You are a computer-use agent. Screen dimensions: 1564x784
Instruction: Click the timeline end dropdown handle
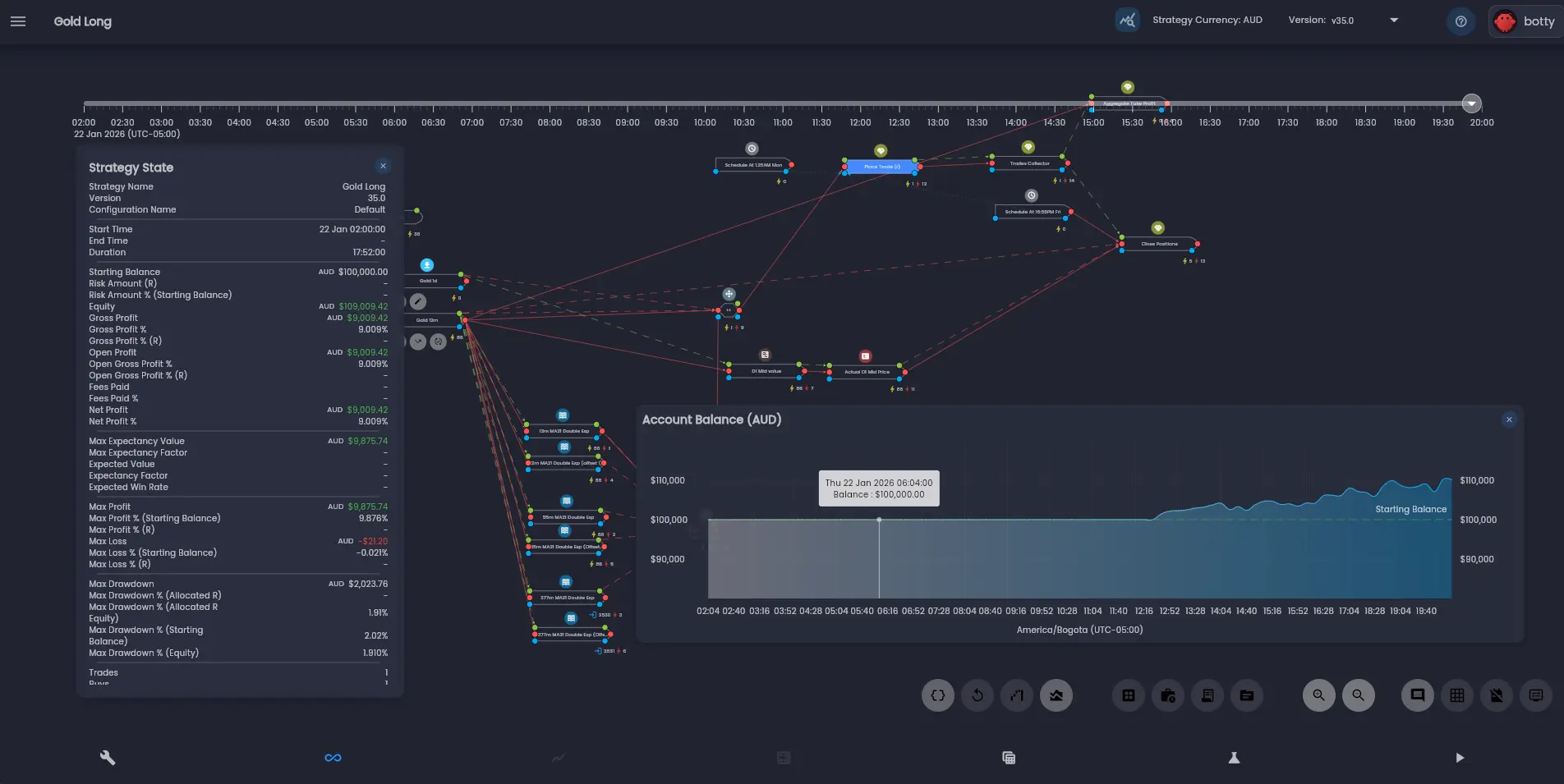coord(1471,103)
